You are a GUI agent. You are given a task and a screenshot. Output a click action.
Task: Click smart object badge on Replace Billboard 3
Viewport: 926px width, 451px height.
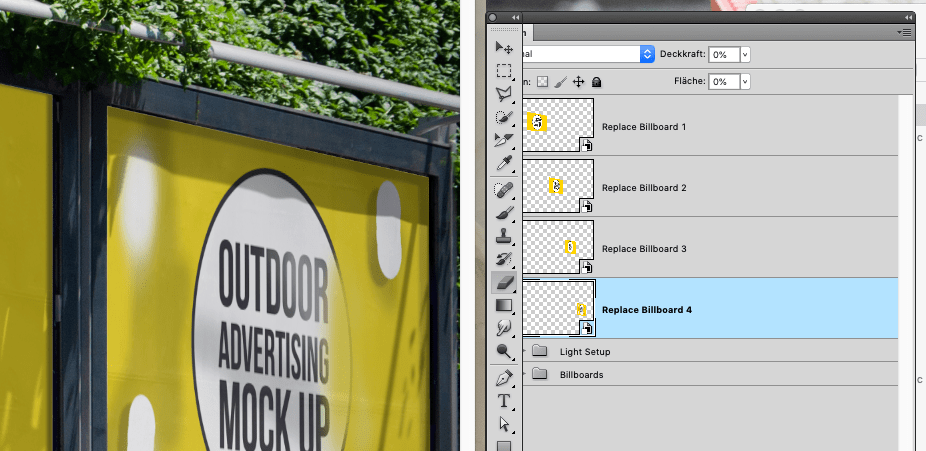pyautogui.click(x=586, y=267)
